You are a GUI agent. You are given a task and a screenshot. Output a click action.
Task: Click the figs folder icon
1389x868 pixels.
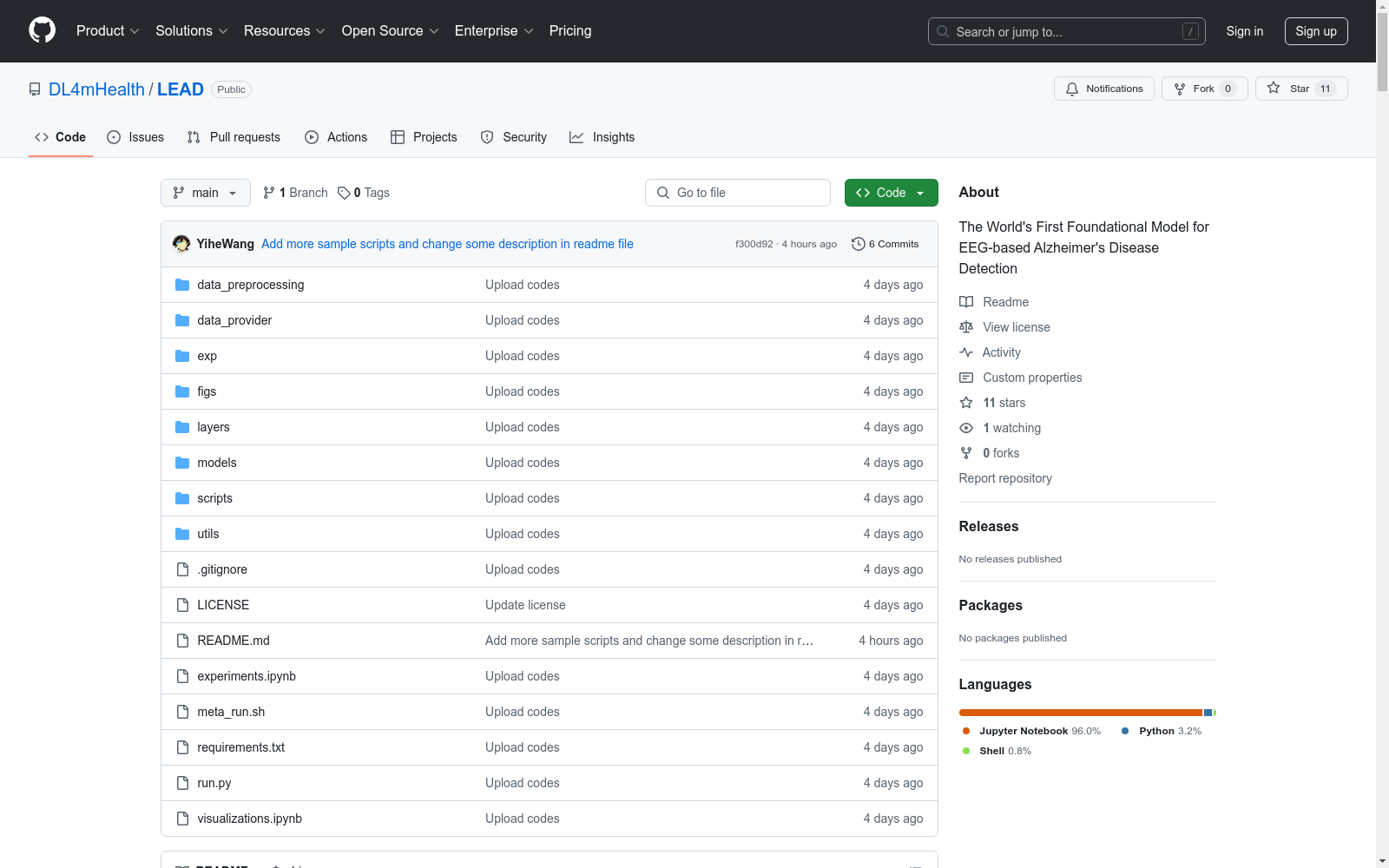[182, 391]
